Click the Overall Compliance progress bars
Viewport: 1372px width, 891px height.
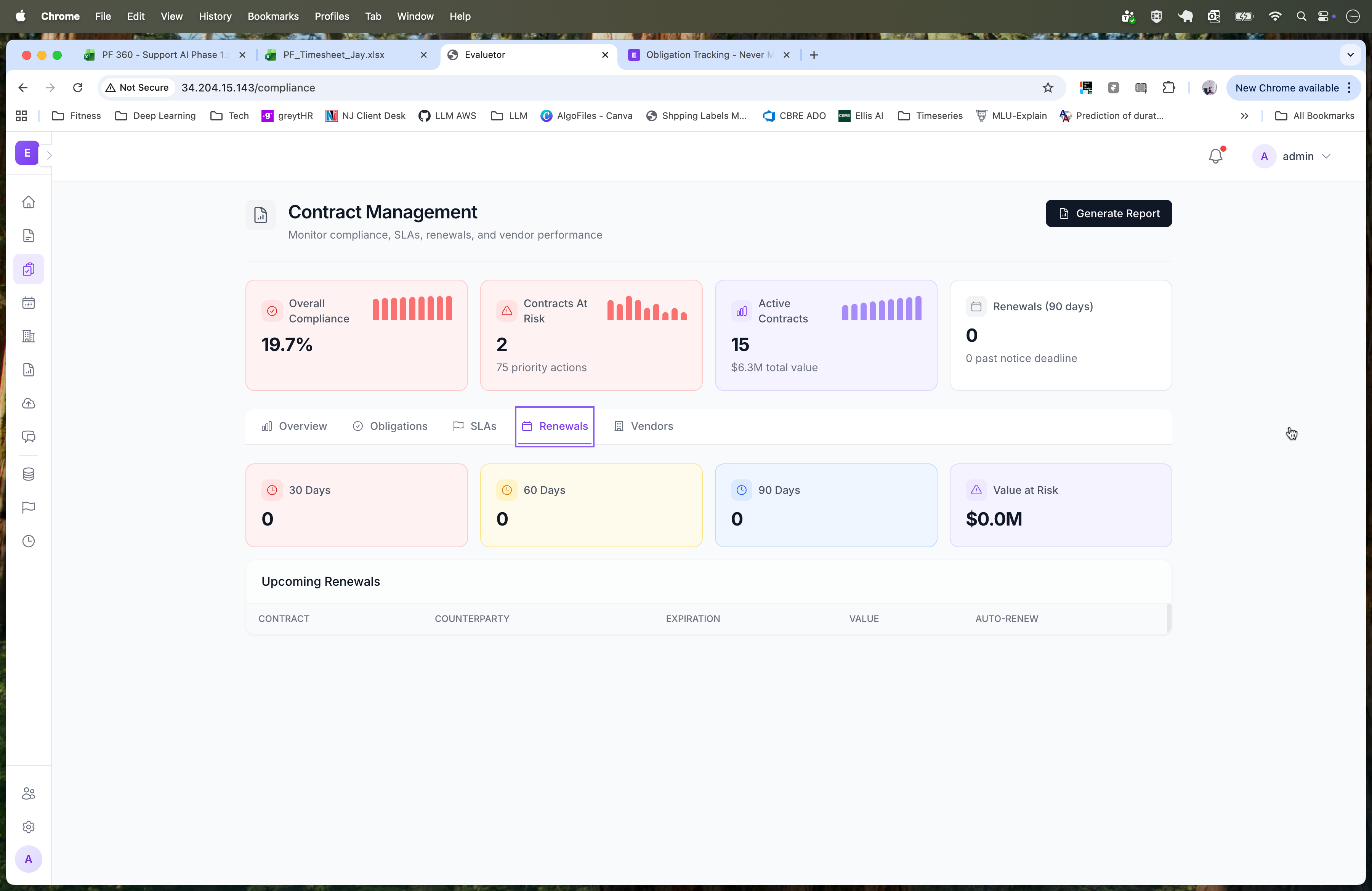pos(411,308)
